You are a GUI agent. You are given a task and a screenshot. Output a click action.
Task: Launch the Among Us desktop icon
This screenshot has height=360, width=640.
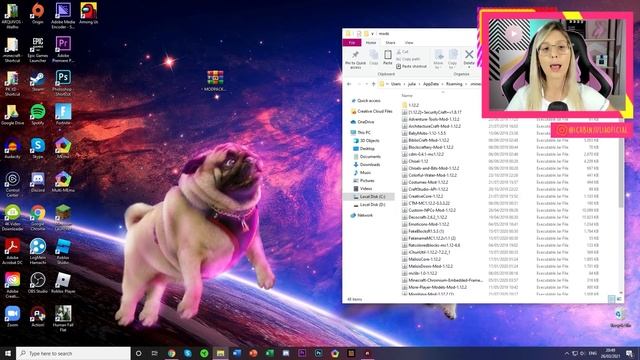click(x=89, y=13)
